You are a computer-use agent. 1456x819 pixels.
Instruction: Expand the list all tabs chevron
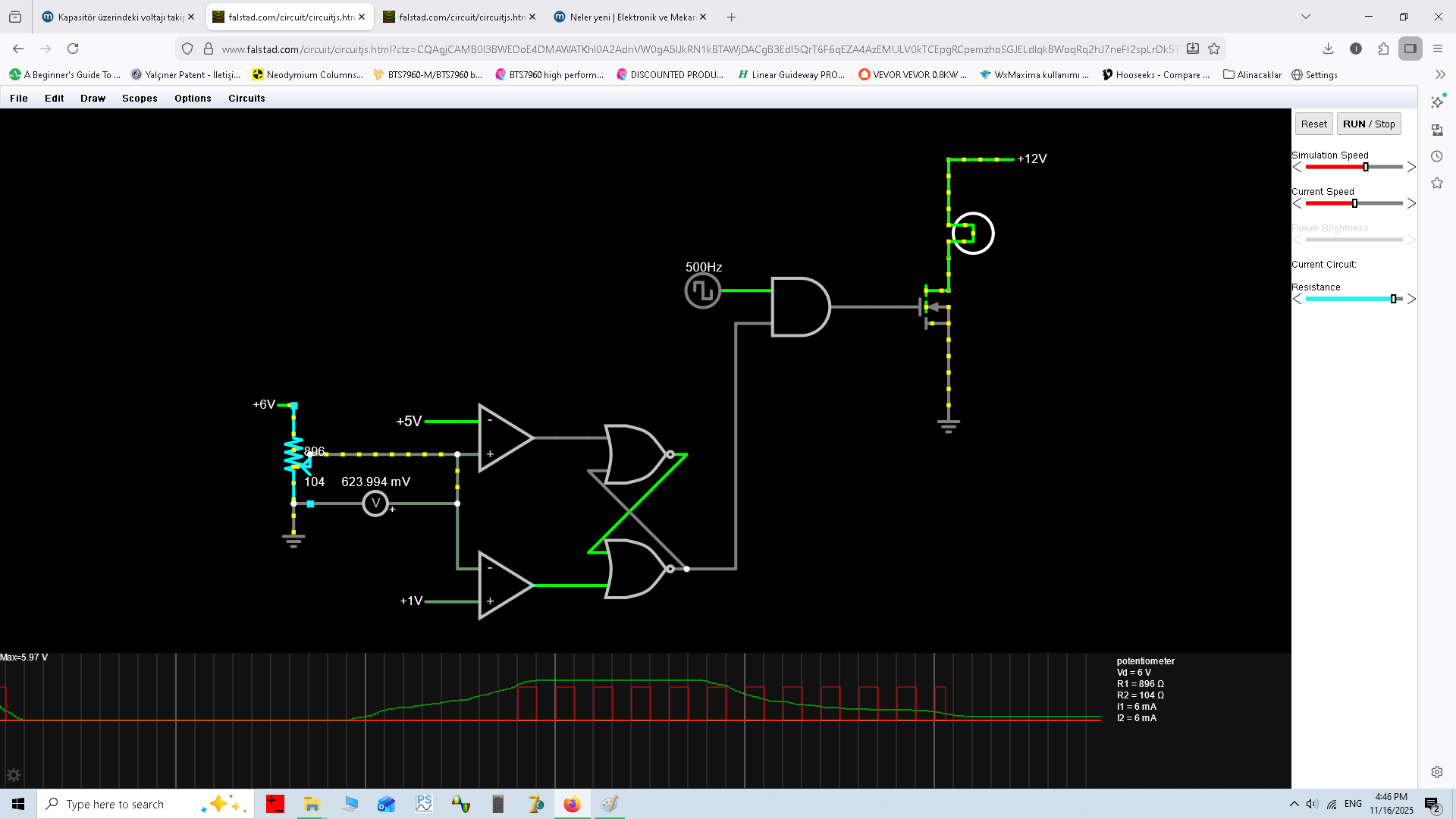(x=1305, y=17)
